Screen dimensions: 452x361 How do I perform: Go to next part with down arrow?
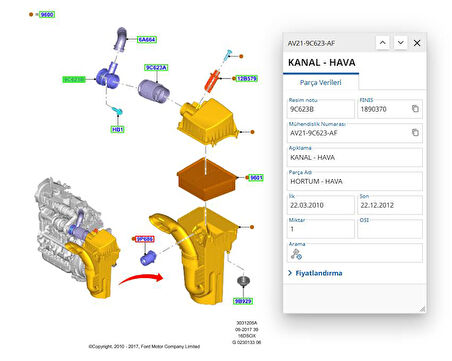tap(401, 43)
